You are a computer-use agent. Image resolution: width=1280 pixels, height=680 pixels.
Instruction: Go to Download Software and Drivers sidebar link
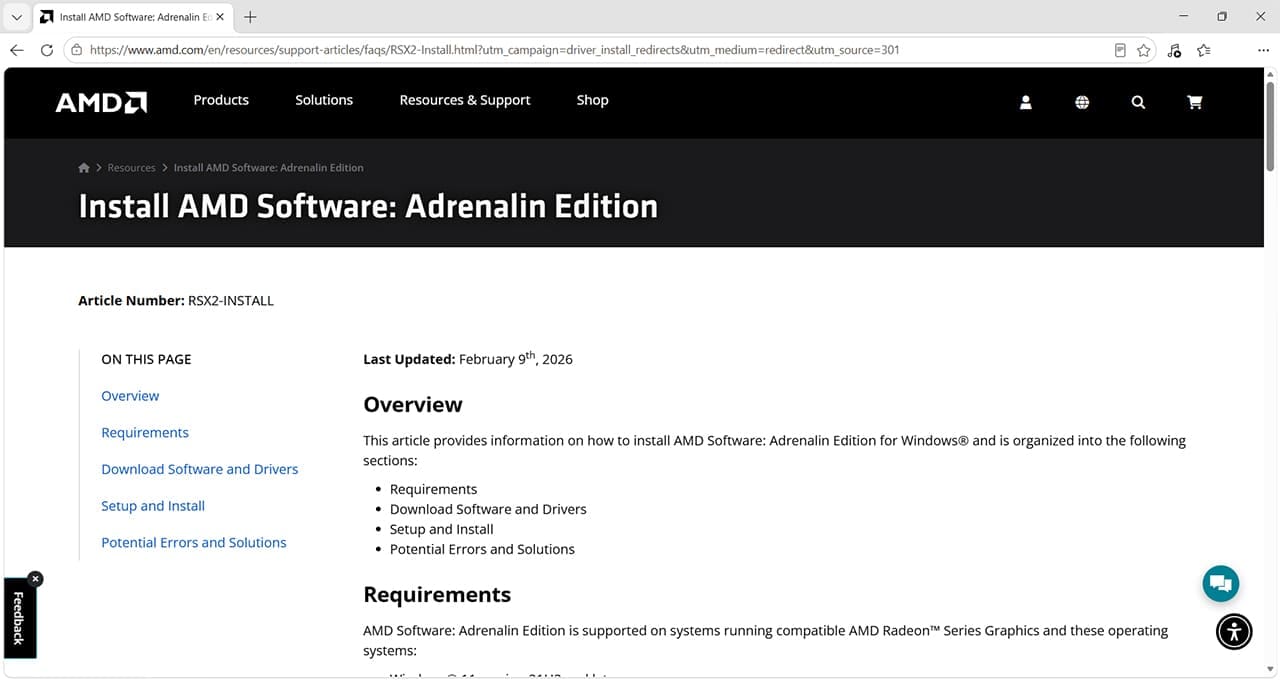coord(200,469)
